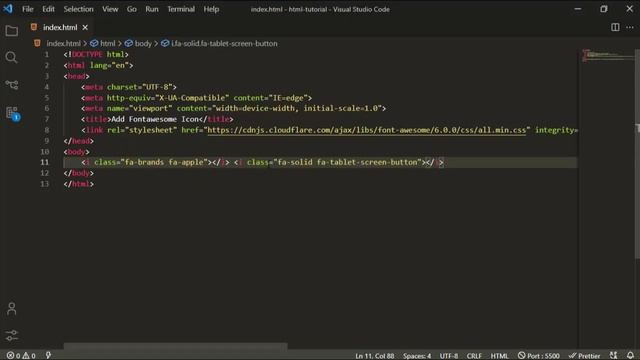The image size is (640, 360).
Task: Open the Selection menu
Action: pyautogui.click(x=78, y=9)
